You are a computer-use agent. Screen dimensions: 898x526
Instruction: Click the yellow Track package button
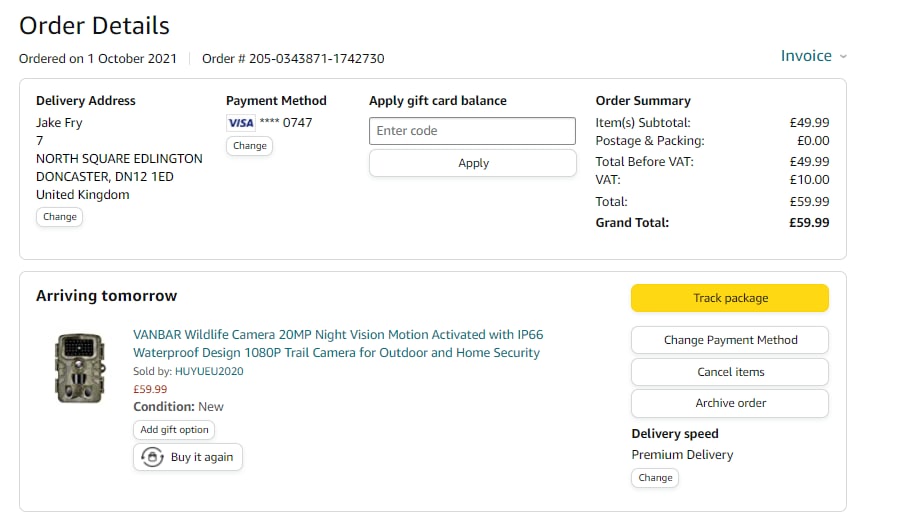pos(730,298)
